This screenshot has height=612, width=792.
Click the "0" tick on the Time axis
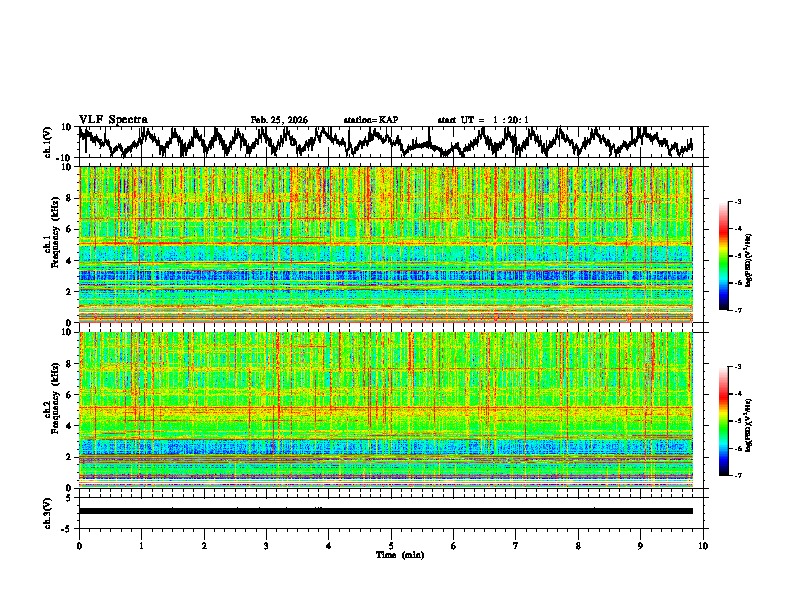(x=79, y=546)
